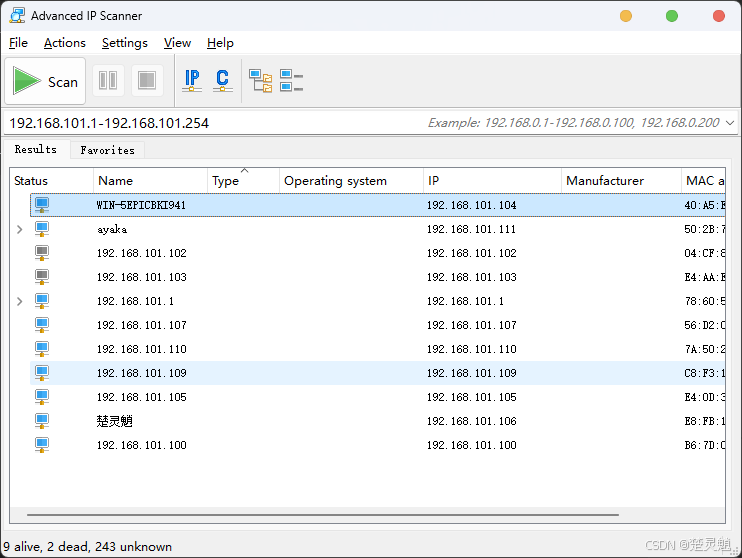Viewport: 742px width, 558px height.
Task: Switch to the Results tab
Action: coord(36,149)
